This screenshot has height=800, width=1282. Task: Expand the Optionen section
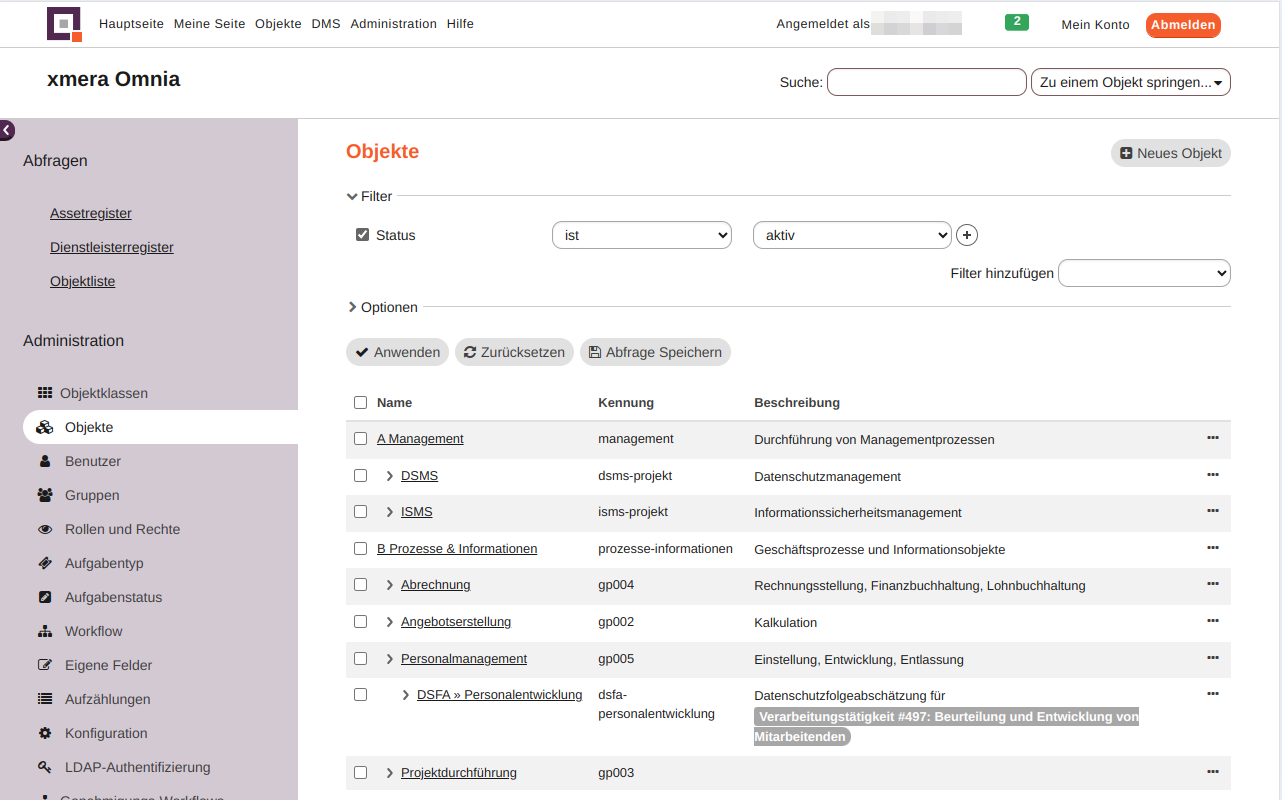pos(382,307)
